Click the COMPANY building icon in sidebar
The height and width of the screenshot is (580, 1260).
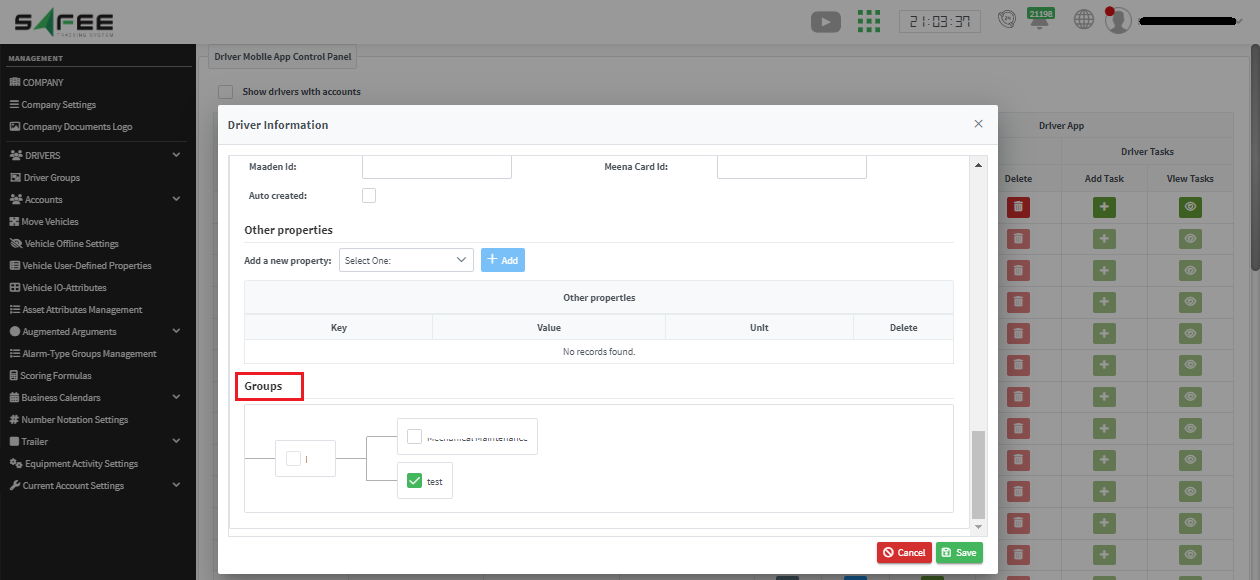(x=15, y=83)
